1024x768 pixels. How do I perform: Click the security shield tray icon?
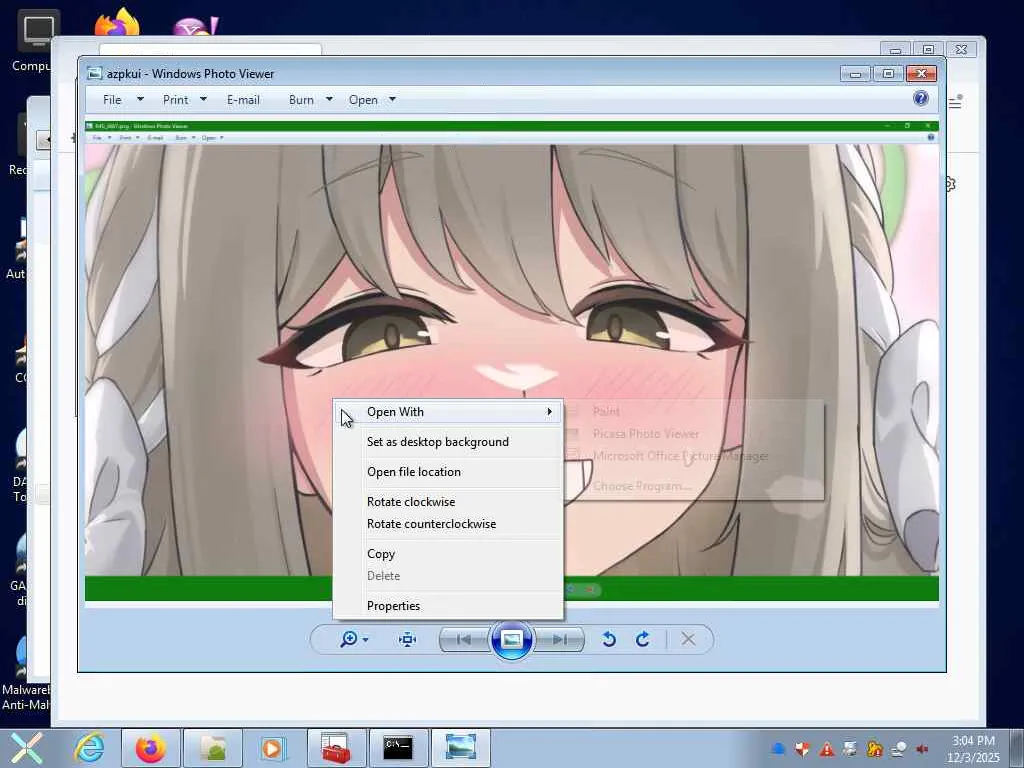click(x=803, y=749)
